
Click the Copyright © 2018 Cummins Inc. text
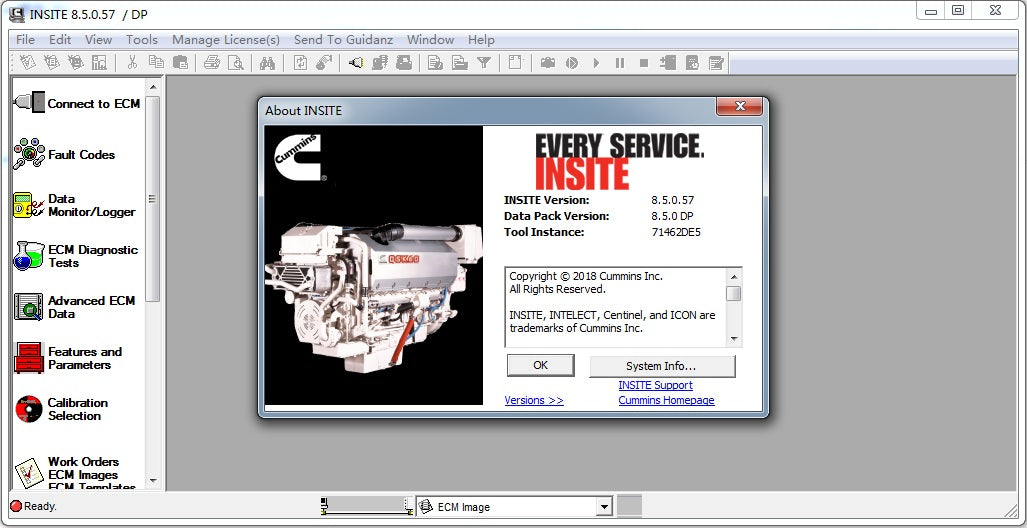click(586, 276)
